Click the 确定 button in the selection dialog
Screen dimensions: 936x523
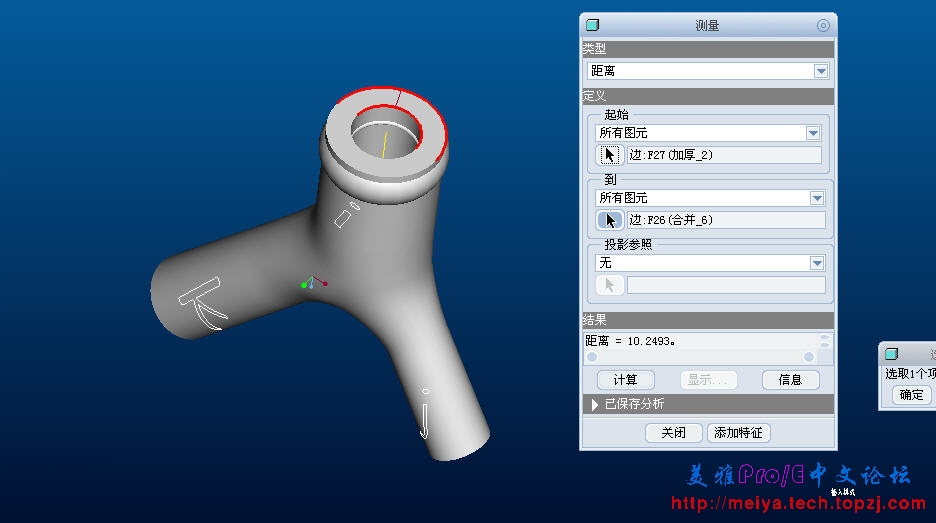click(912, 395)
